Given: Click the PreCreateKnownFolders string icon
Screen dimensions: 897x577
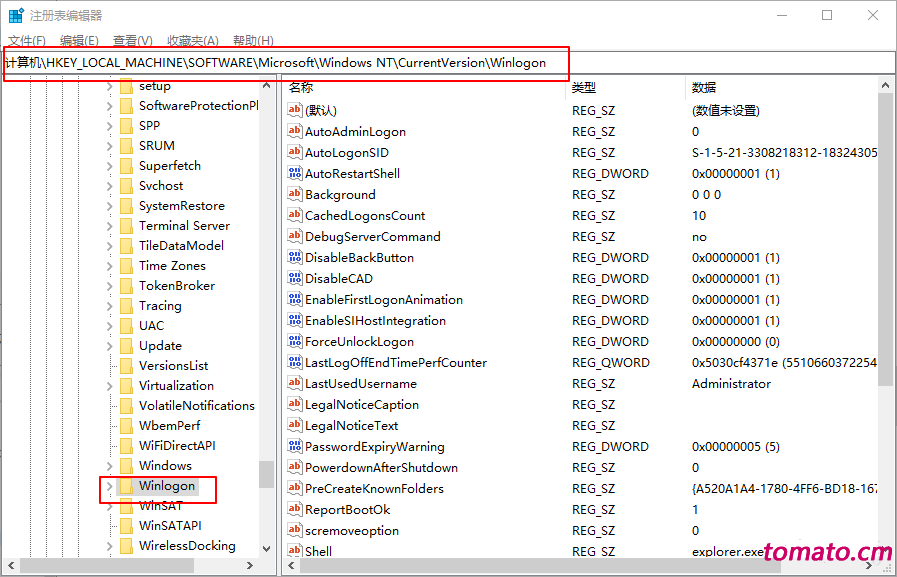Looking at the screenshot, I should (x=295, y=488).
